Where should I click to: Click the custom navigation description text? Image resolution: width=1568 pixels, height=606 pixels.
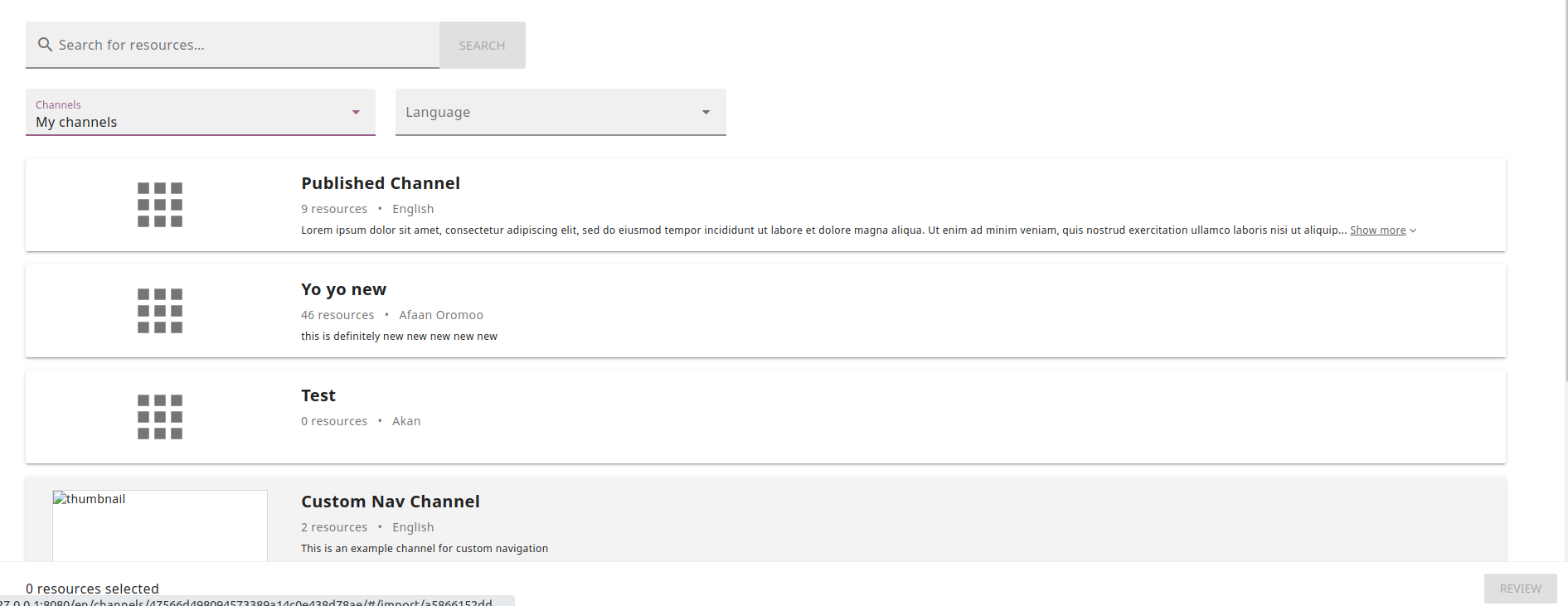[425, 549]
